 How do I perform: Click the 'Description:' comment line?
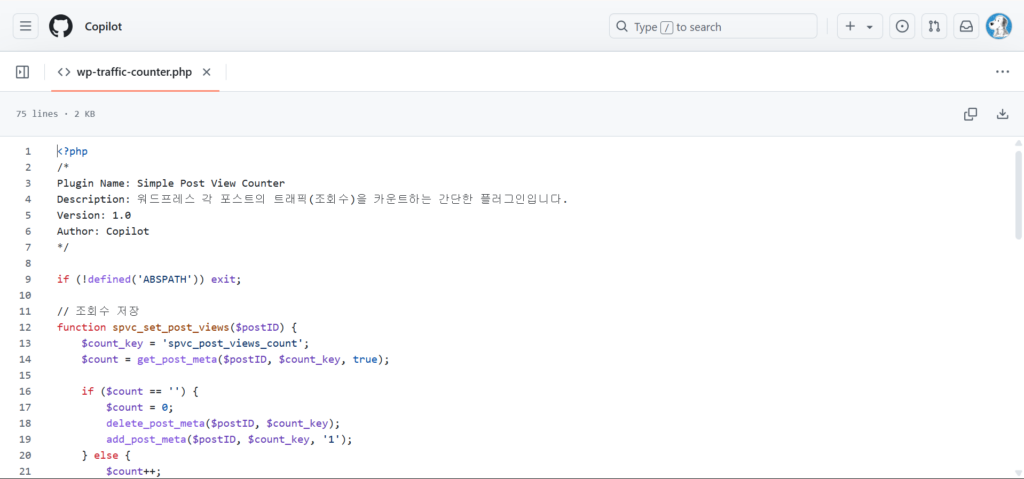[312, 199]
